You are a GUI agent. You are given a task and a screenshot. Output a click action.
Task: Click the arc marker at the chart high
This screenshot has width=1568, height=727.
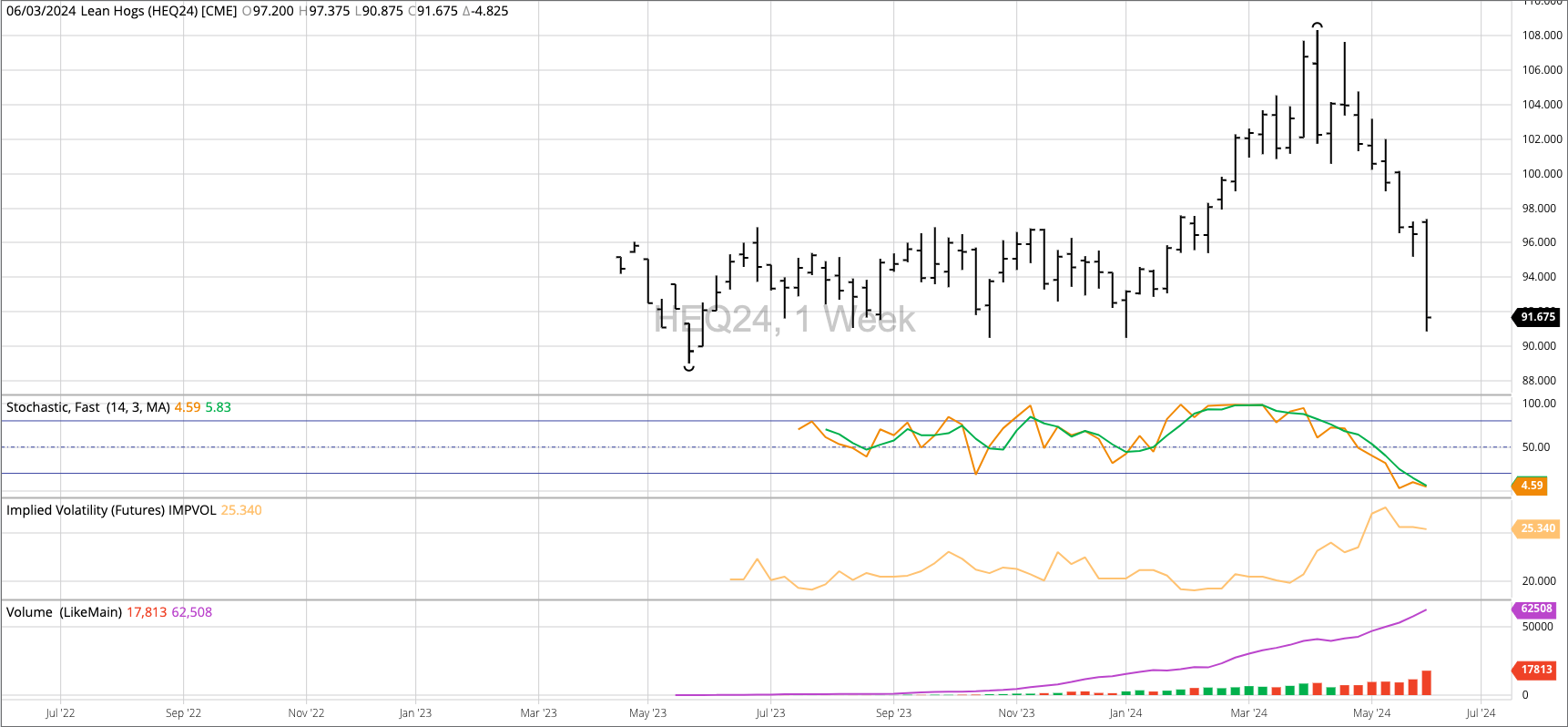(1317, 26)
